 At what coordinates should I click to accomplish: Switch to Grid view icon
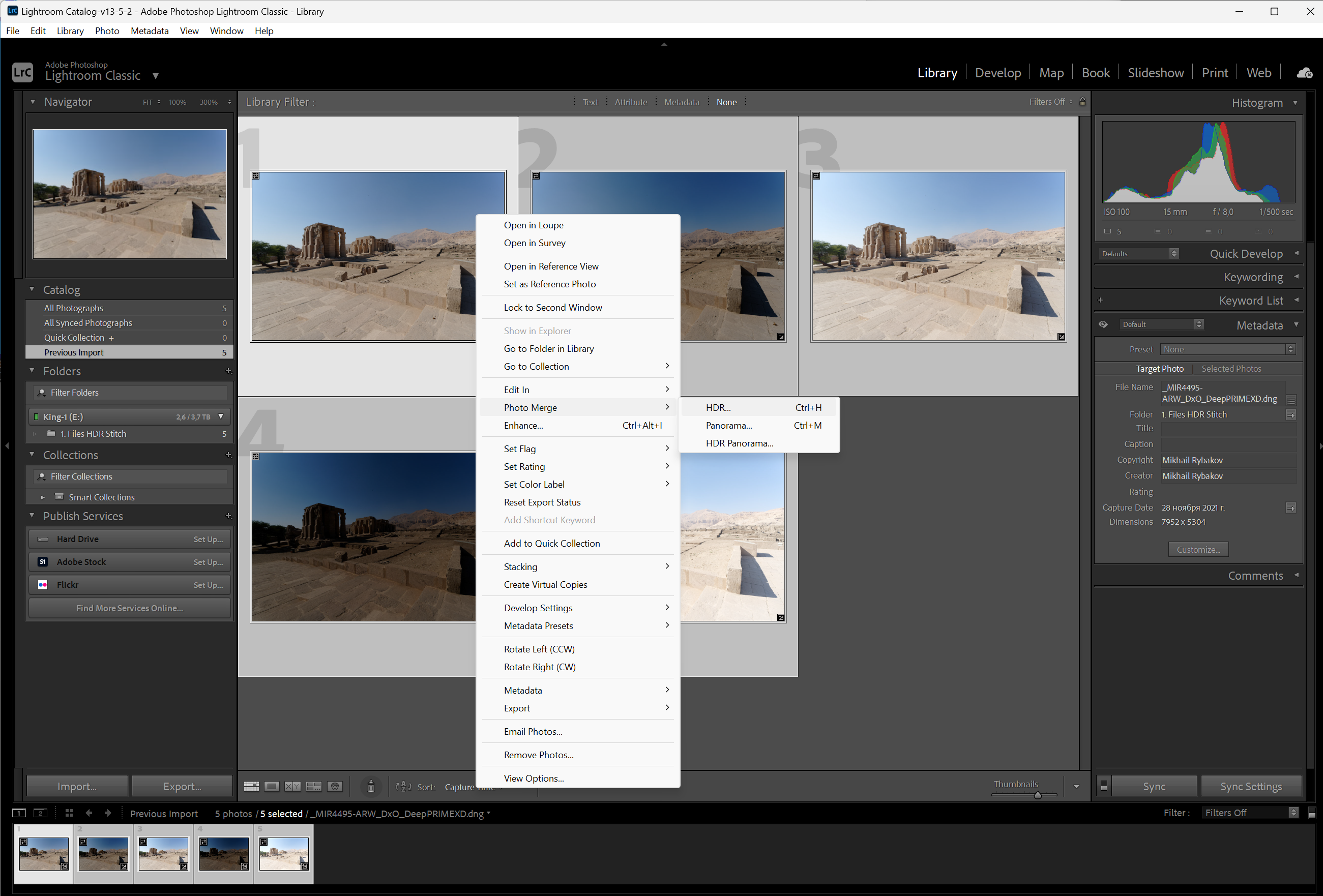click(x=251, y=786)
